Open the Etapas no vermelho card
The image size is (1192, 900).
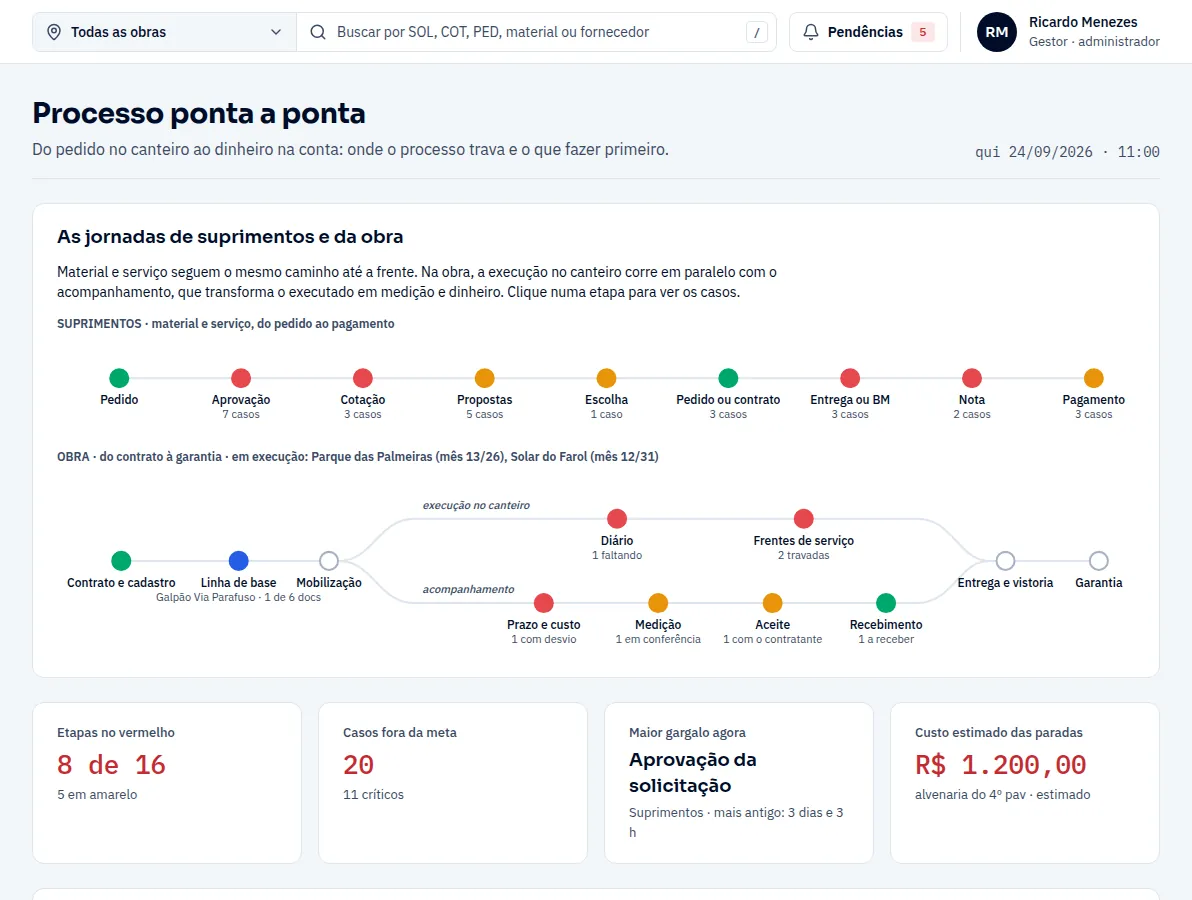click(x=167, y=783)
